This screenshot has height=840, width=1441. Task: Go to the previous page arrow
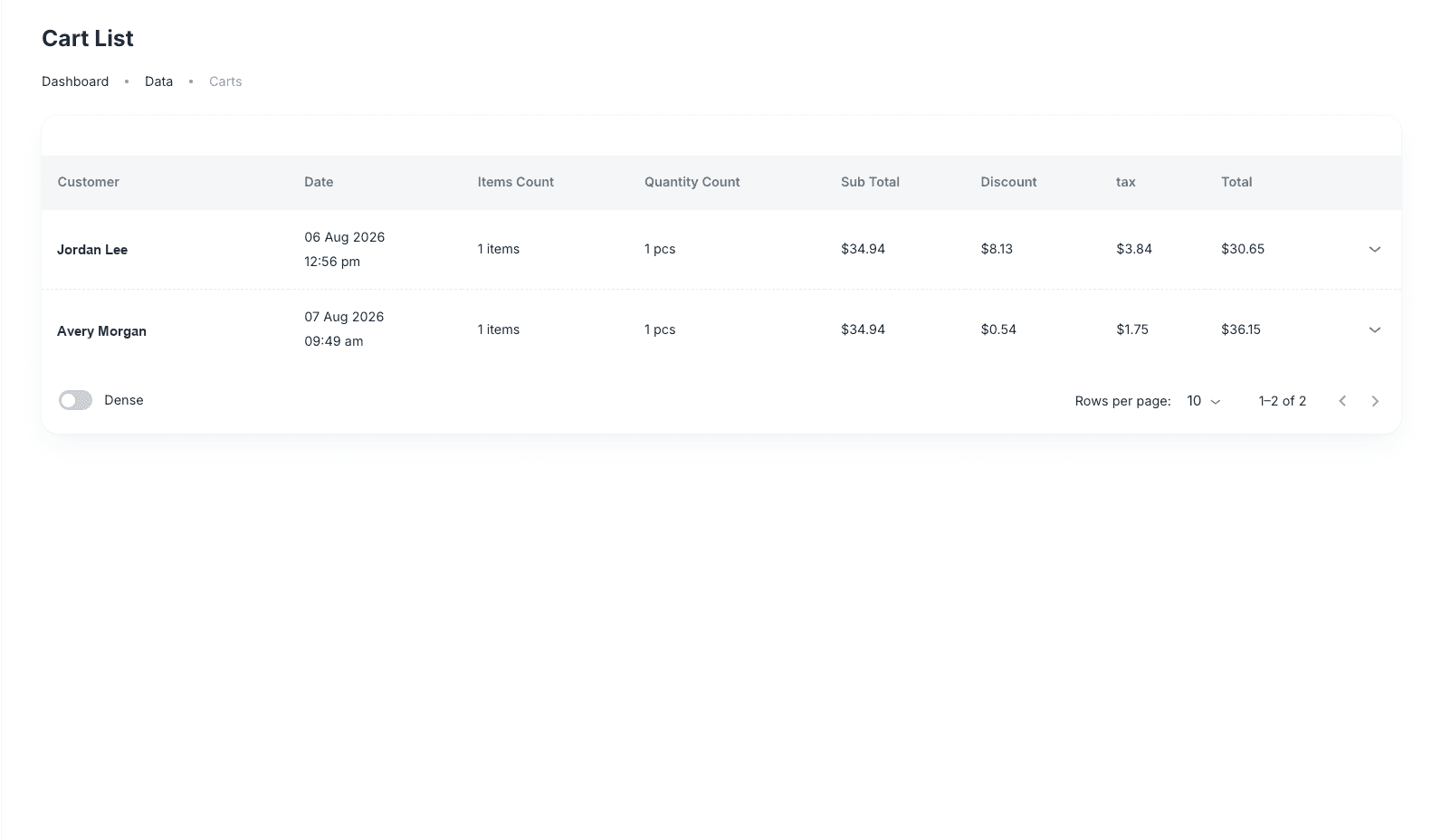(x=1342, y=401)
